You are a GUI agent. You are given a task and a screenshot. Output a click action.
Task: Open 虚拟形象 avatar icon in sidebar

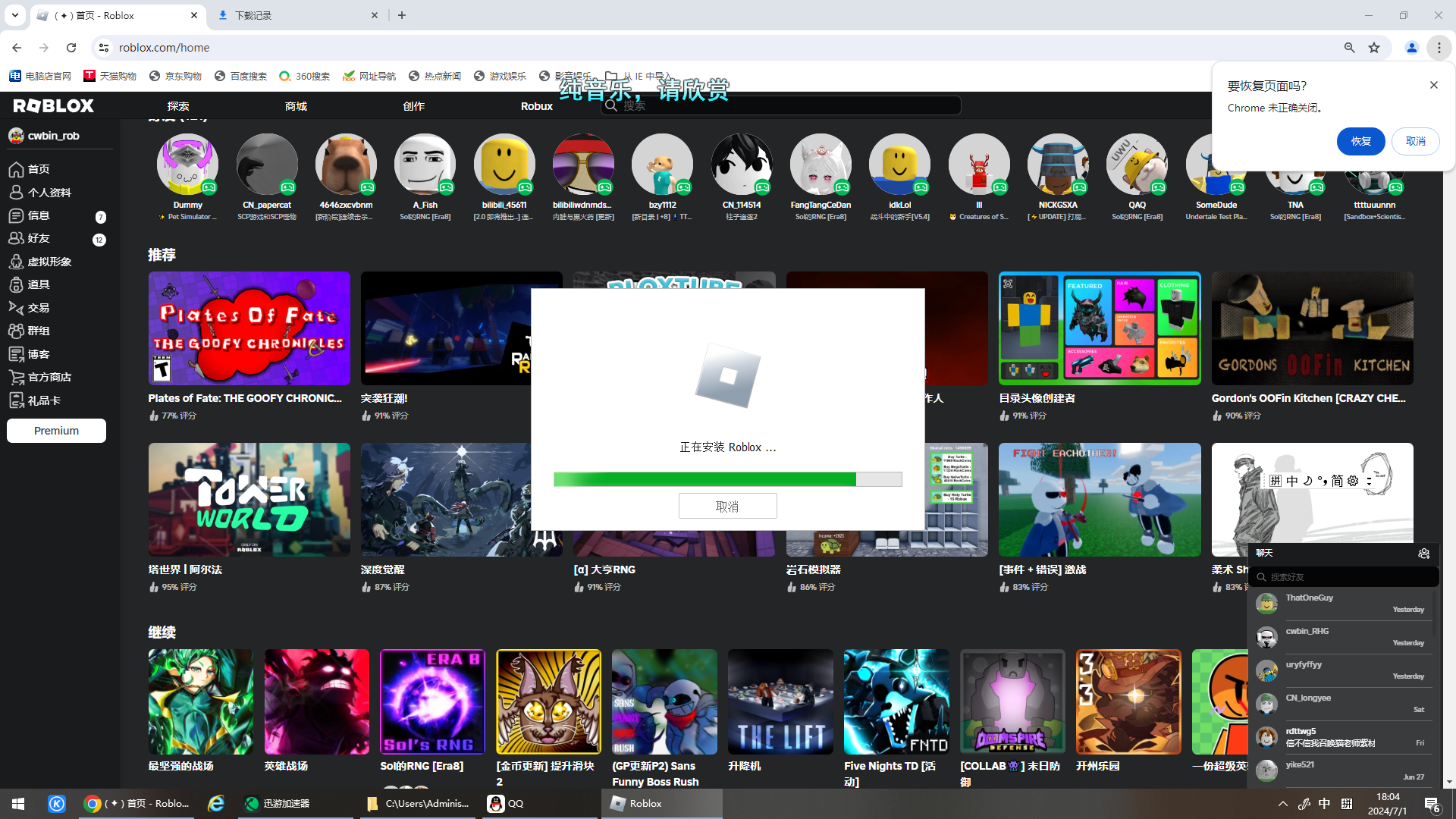click(16, 262)
